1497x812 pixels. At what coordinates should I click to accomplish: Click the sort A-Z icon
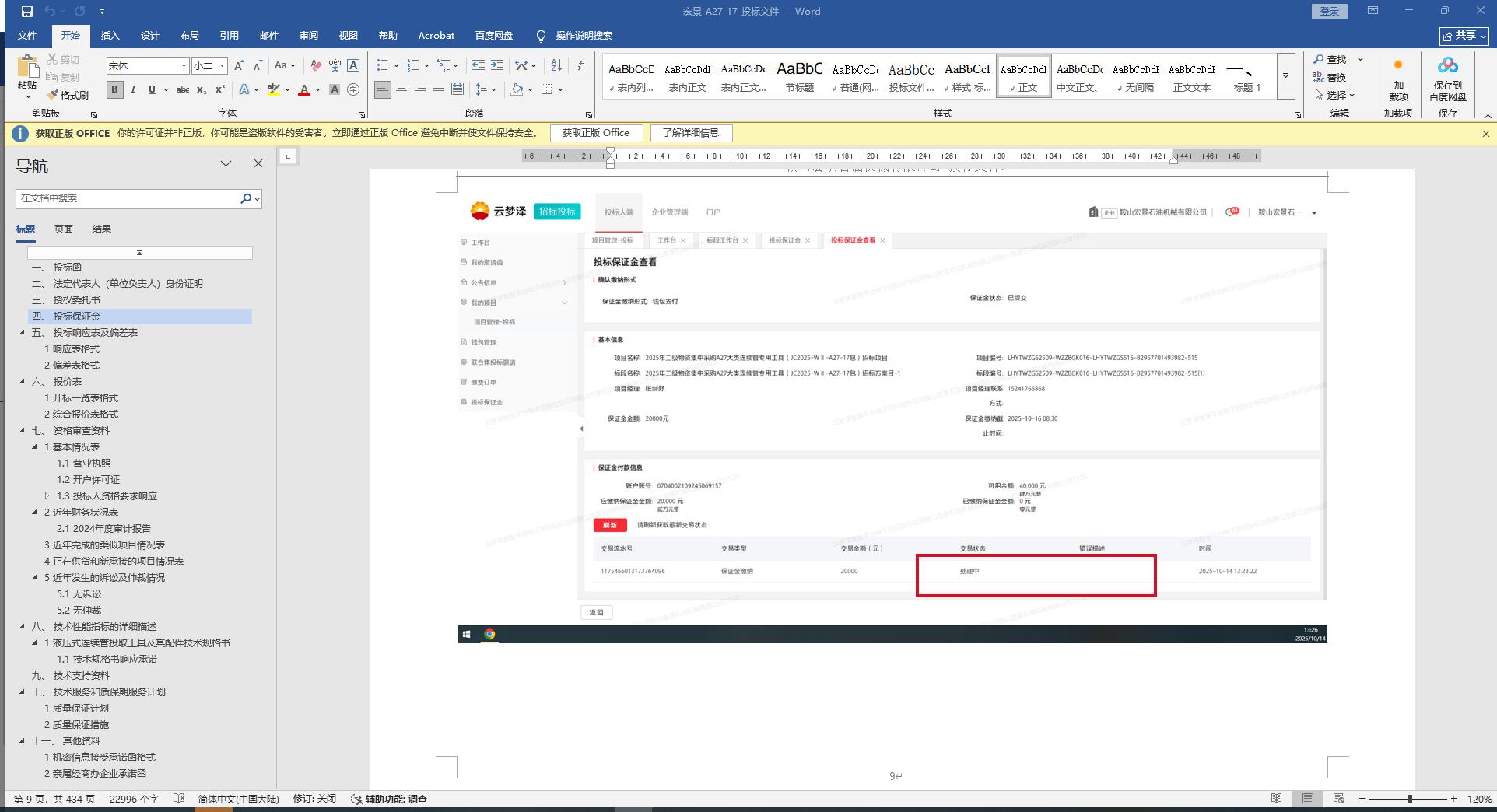556,65
